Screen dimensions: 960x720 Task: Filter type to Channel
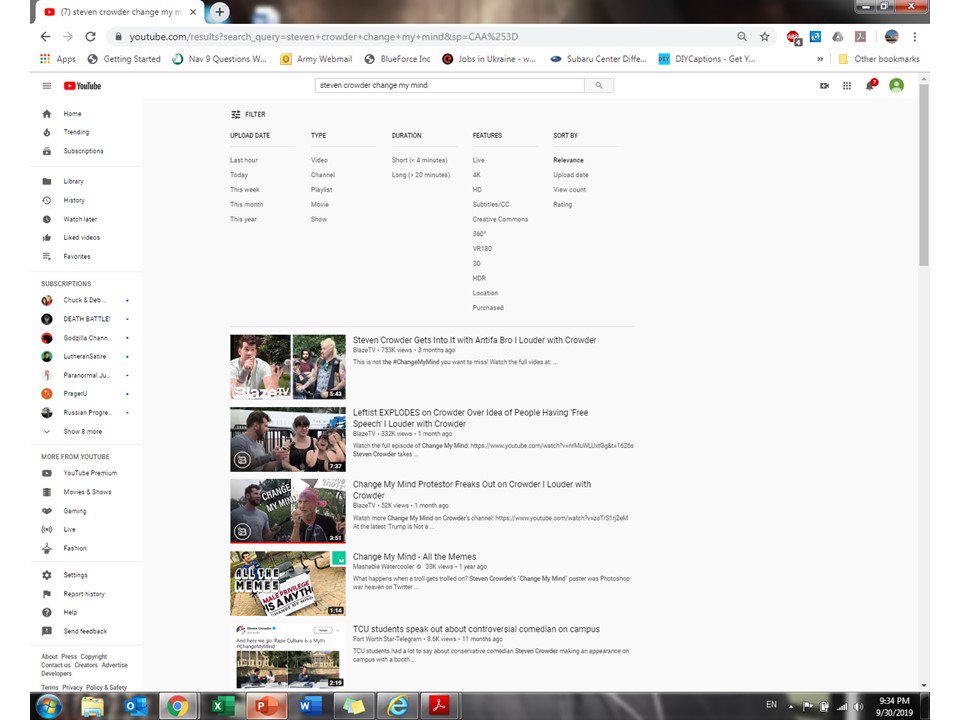pyautogui.click(x=323, y=175)
